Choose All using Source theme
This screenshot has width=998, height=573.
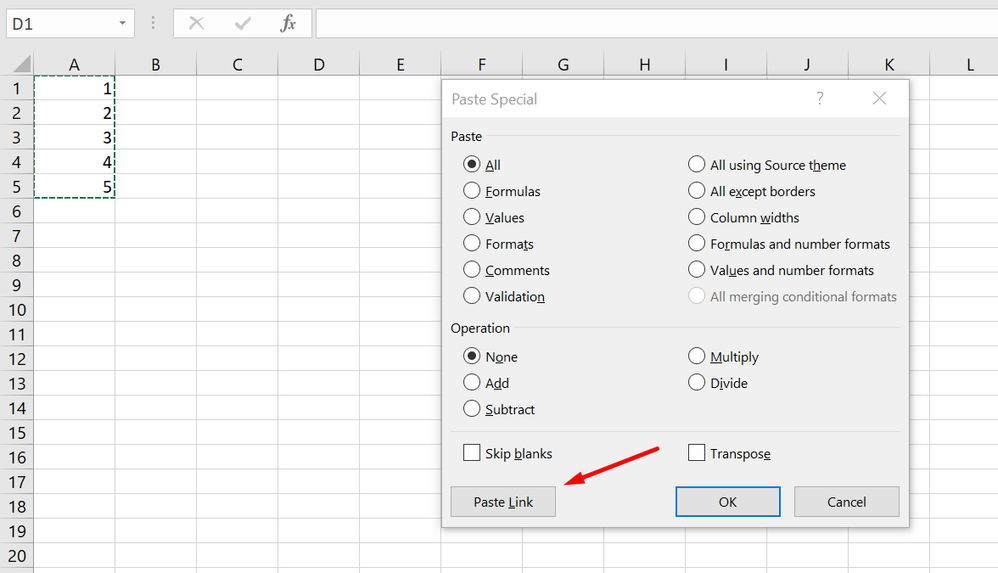click(x=696, y=164)
